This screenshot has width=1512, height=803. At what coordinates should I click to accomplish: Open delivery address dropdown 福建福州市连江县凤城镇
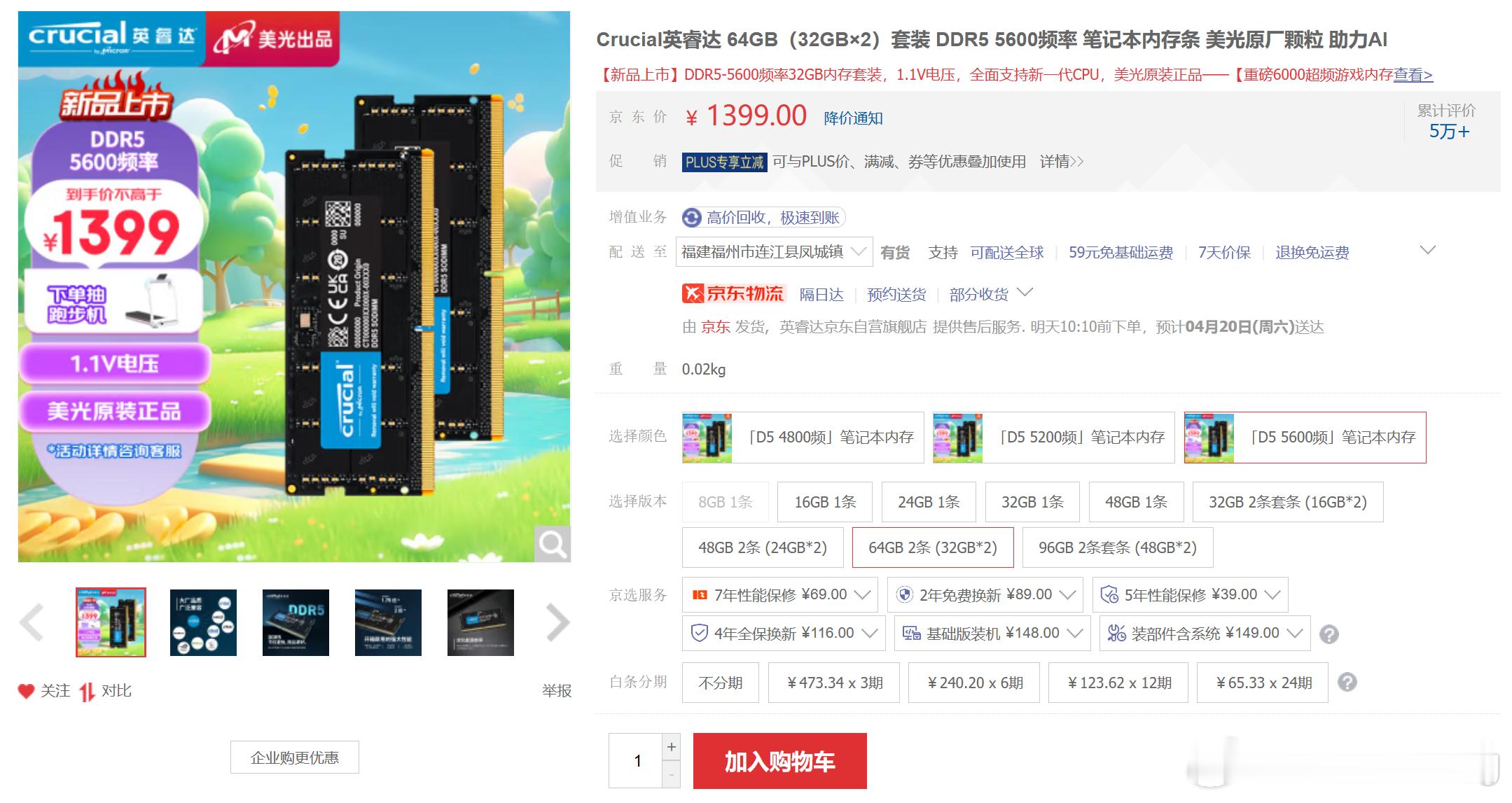tap(774, 252)
